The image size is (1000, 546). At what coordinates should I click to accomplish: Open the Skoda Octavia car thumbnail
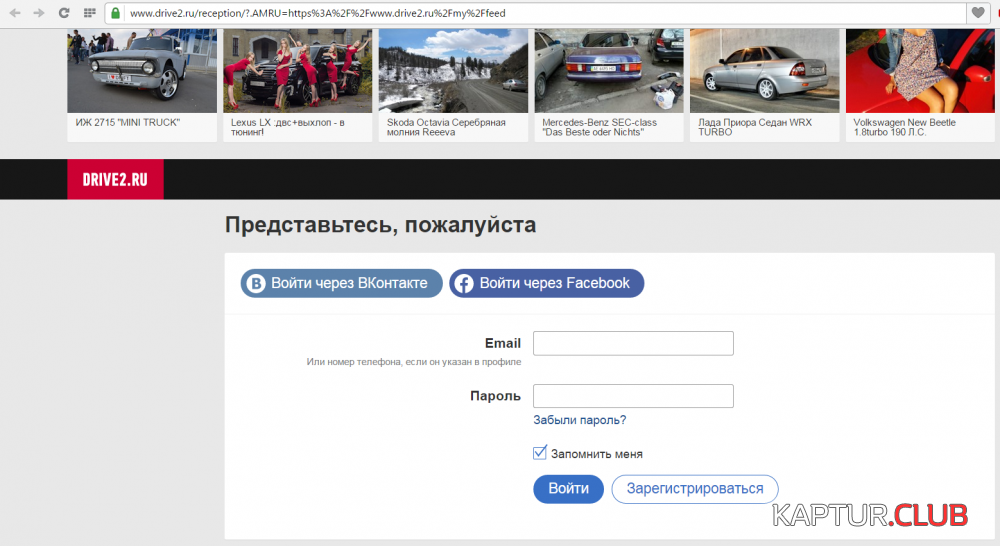tap(452, 71)
